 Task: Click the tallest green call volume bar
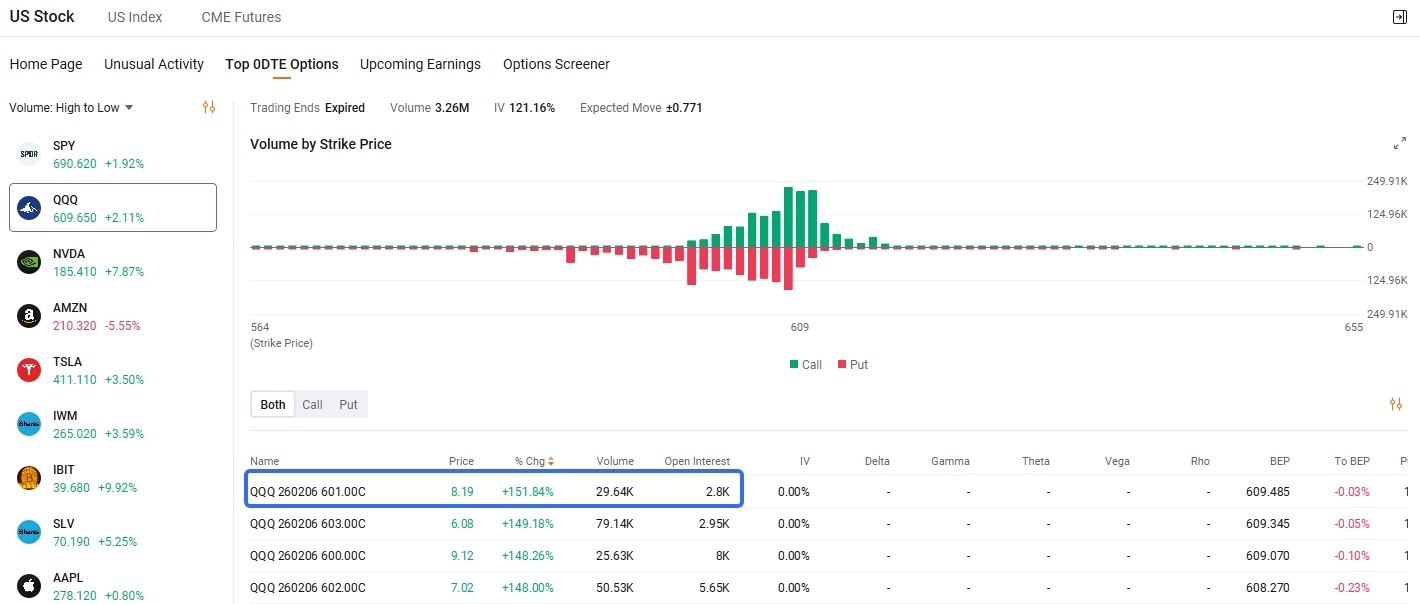788,217
